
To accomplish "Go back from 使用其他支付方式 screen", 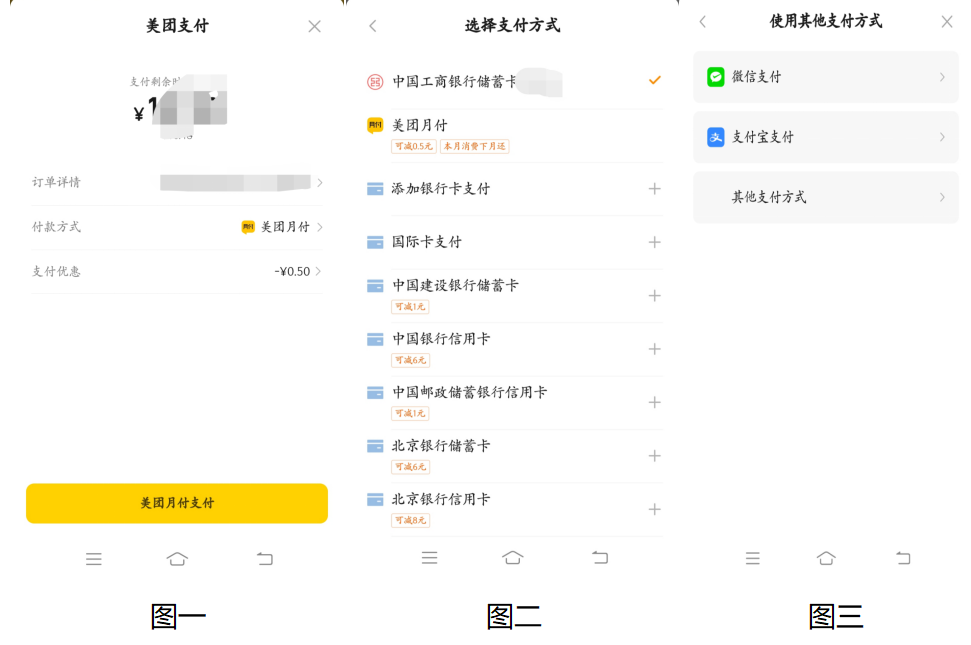I will coord(703,22).
